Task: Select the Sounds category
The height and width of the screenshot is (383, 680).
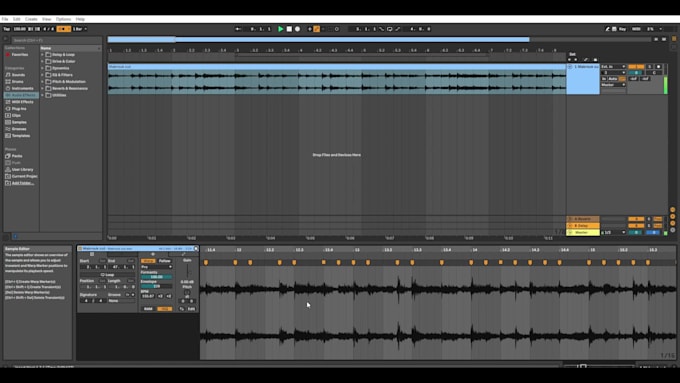Action: click(x=18, y=75)
